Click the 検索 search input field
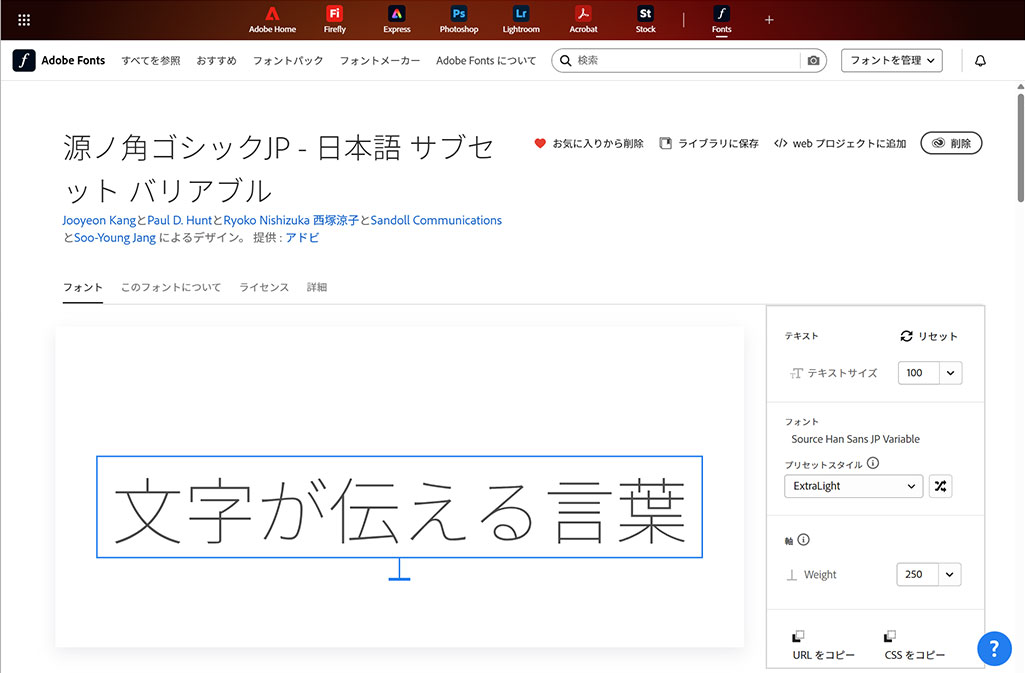 (x=685, y=61)
